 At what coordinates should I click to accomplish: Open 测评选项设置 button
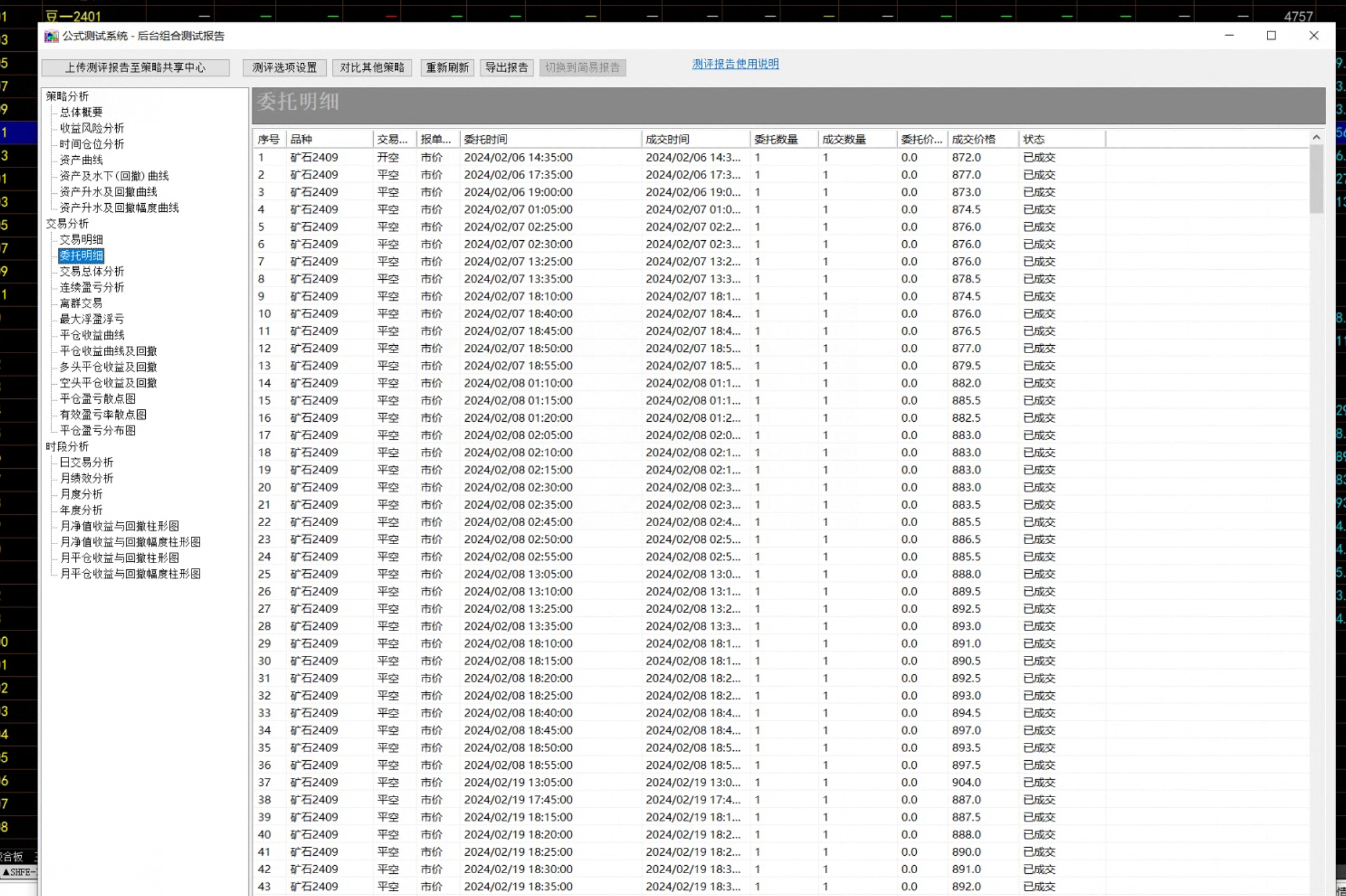(285, 68)
